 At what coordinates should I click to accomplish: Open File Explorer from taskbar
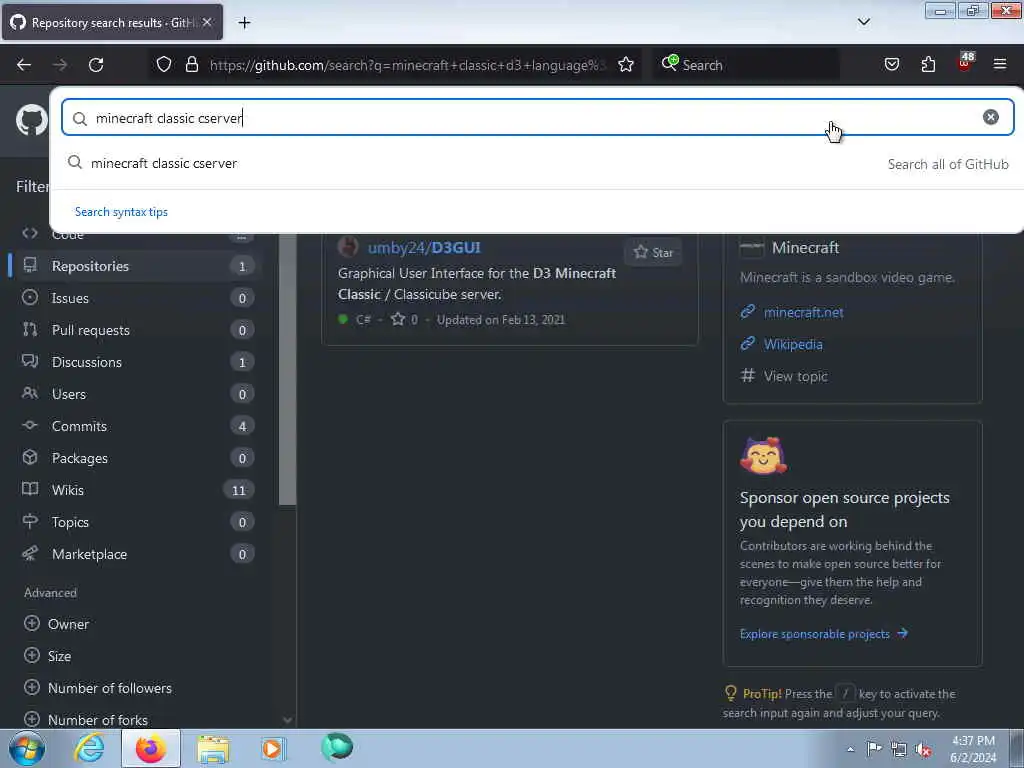pos(214,749)
